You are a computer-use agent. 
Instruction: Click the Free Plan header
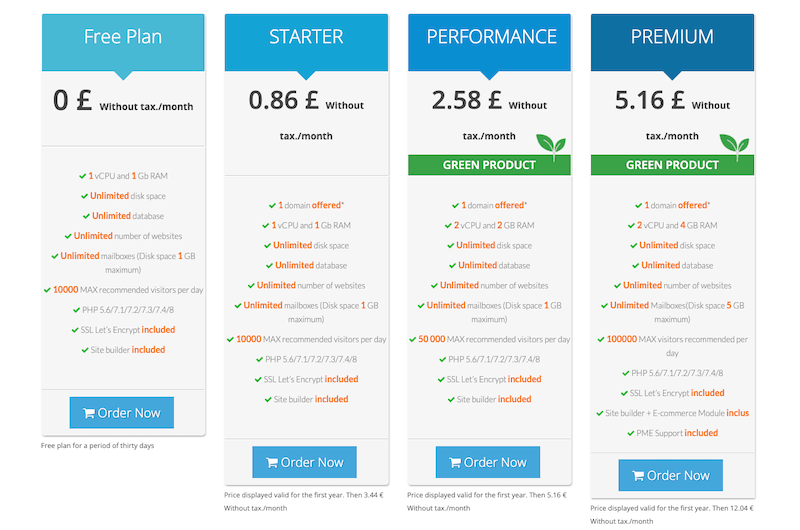click(x=123, y=42)
